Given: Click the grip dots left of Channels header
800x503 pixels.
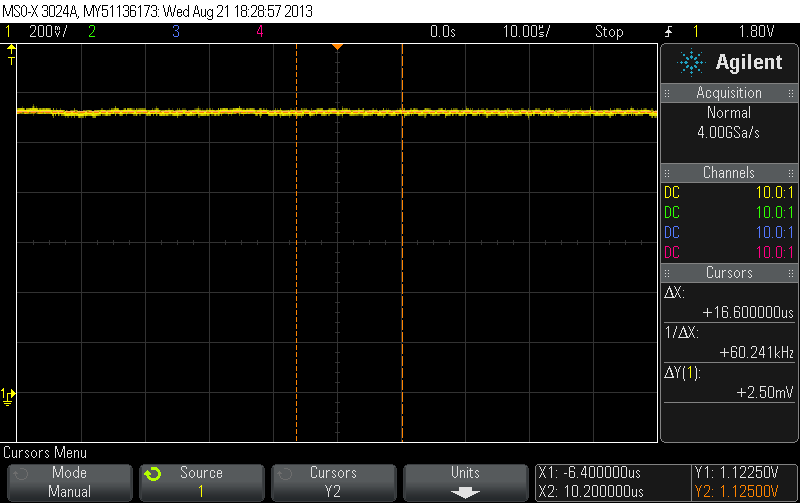Looking at the screenshot, I should point(667,173).
